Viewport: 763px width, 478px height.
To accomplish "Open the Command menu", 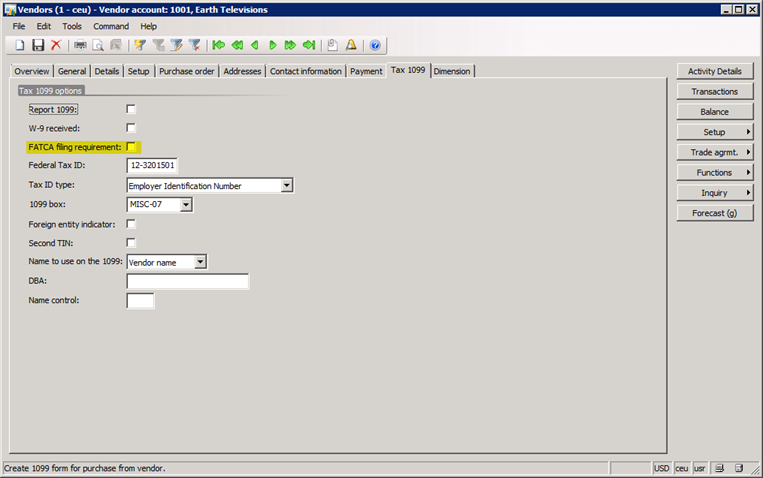I will 111,26.
